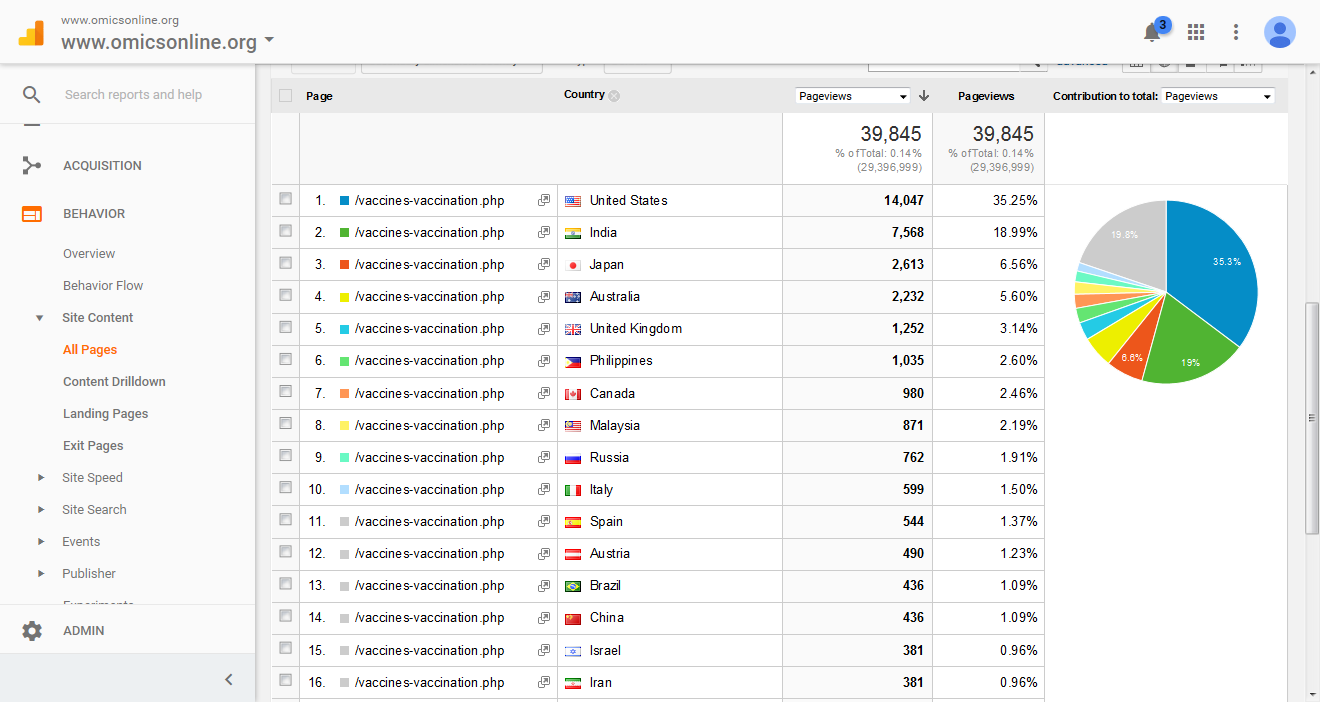Open /vaccines-vaccination.php link in Iran row

(429, 682)
